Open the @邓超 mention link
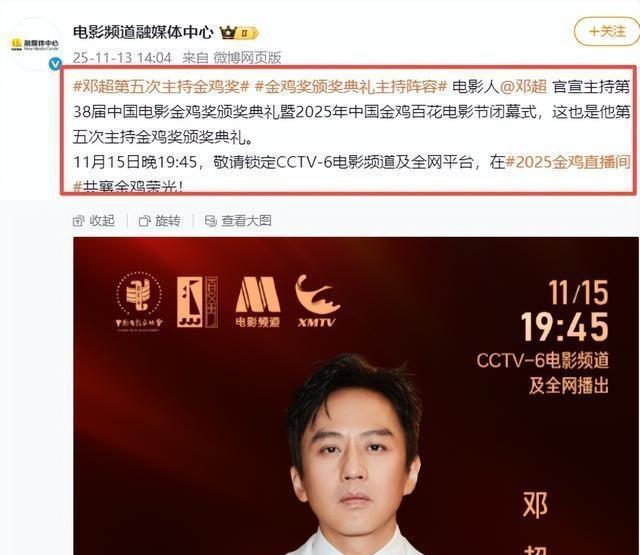640x555 pixels. coord(523,87)
